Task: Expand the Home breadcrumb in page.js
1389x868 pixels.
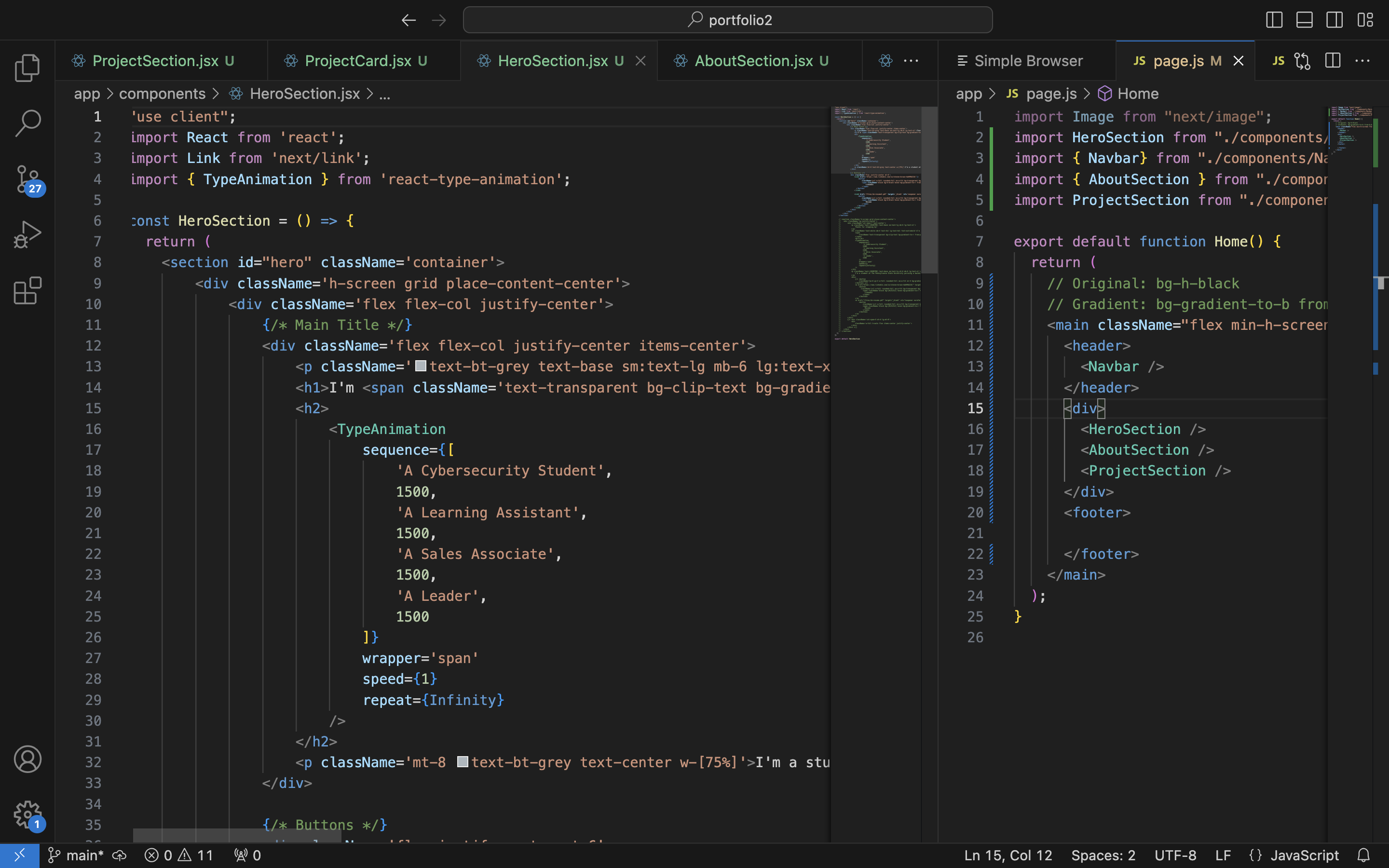Action: (1138, 94)
